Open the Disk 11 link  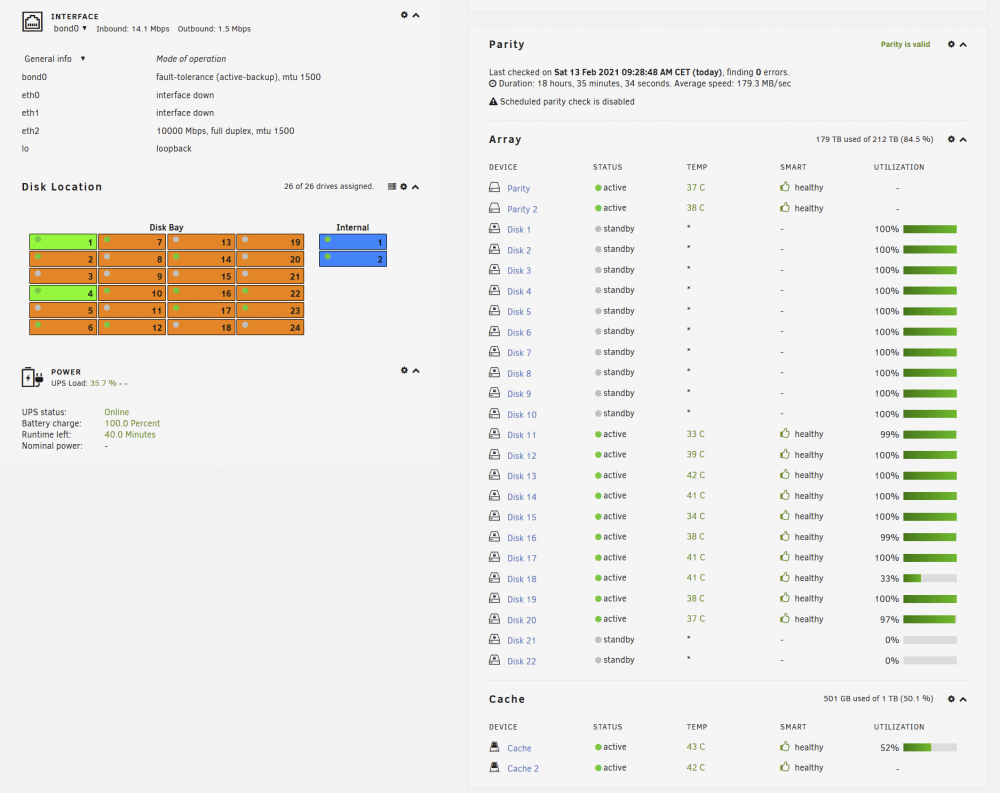pyautogui.click(x=522, y=435)
